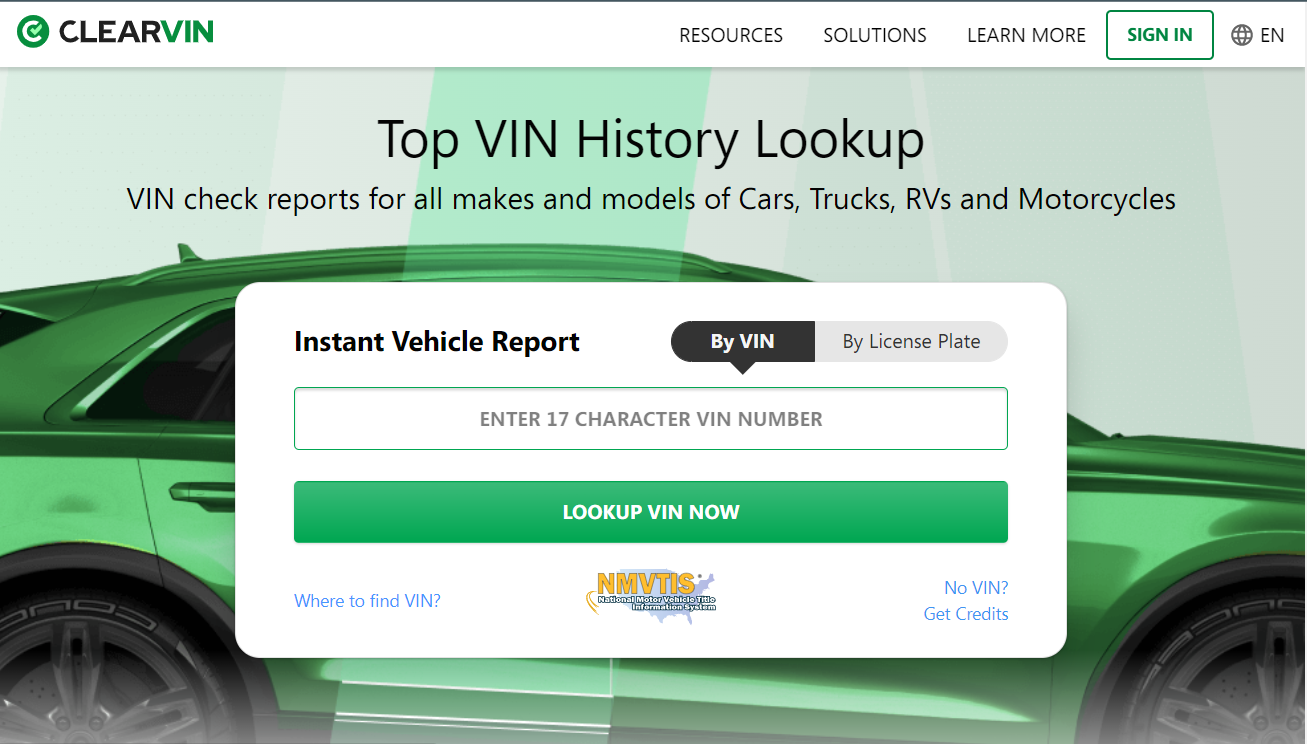The width and height of the screenshot is (1307, 744).
Task: Click the Lookup VIN Now button
Action: click(651, 512)
